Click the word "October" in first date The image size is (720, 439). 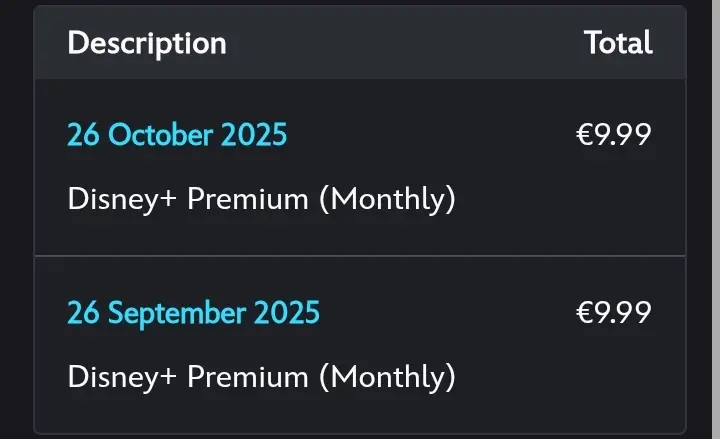click(x=160, y=135)
